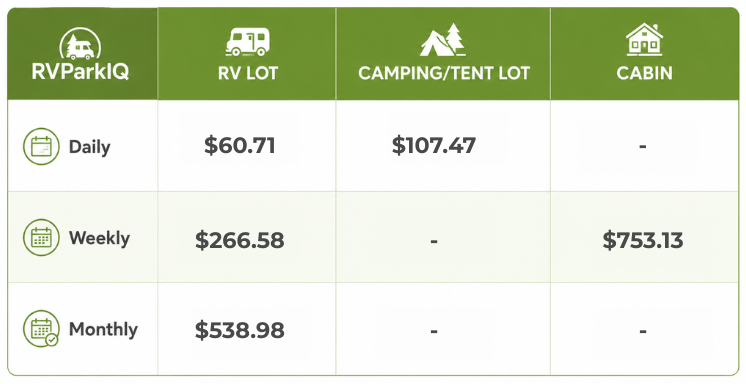Click the $107.47 daily camping price
The image size is (746, 384).
(433, 145)
